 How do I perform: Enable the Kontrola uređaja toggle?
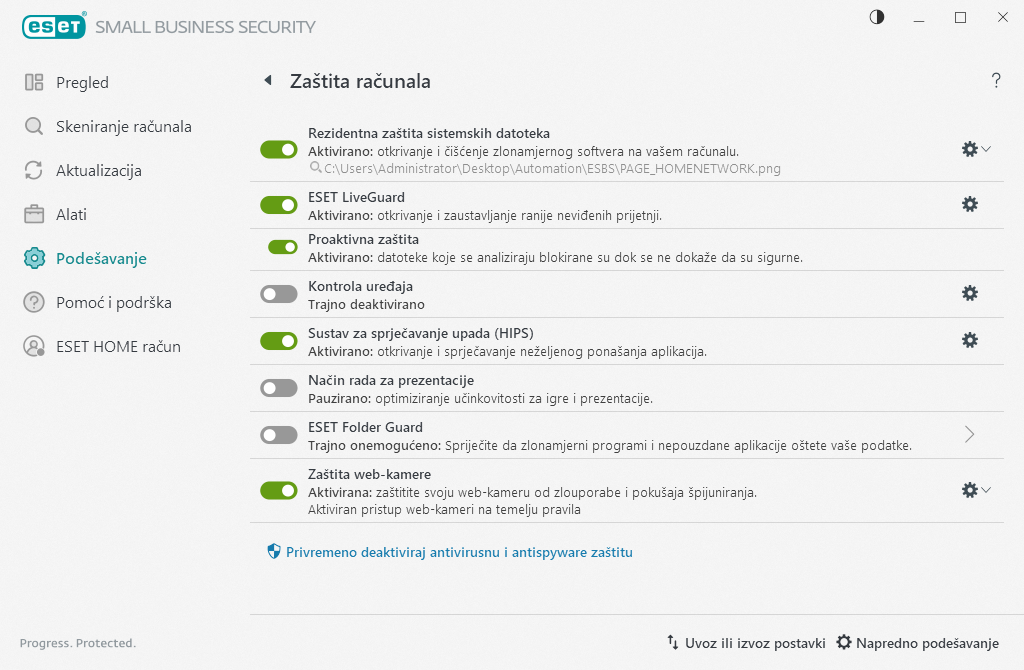[x=278, y=293]
